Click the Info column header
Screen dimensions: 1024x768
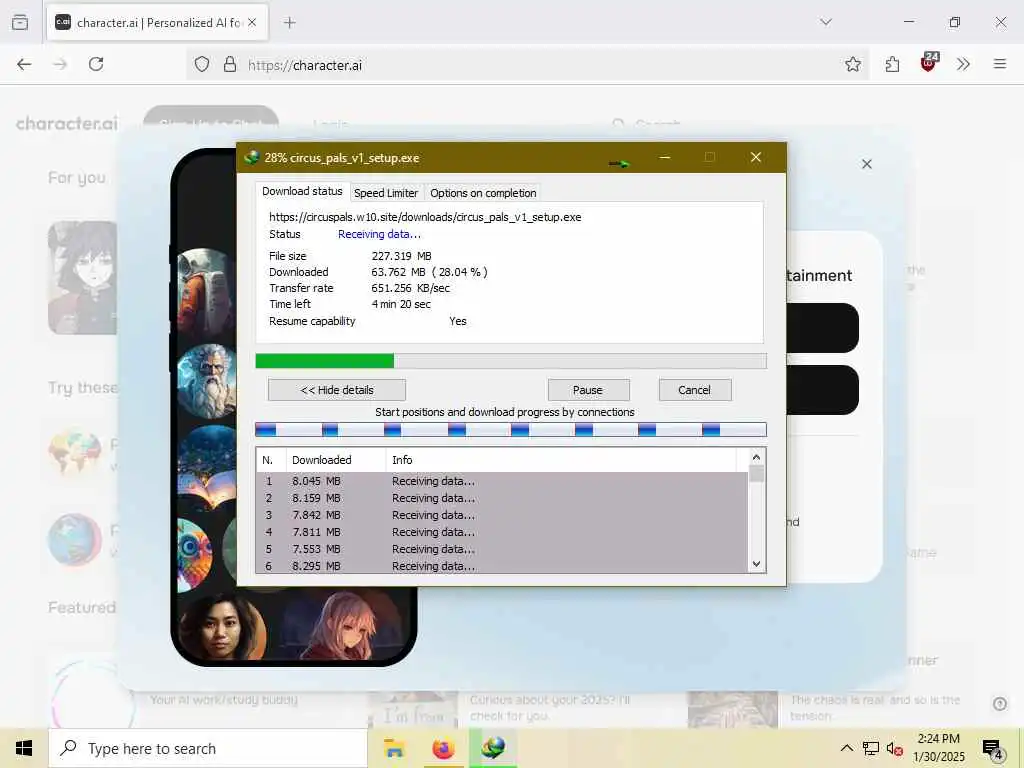tap(560, 460)
